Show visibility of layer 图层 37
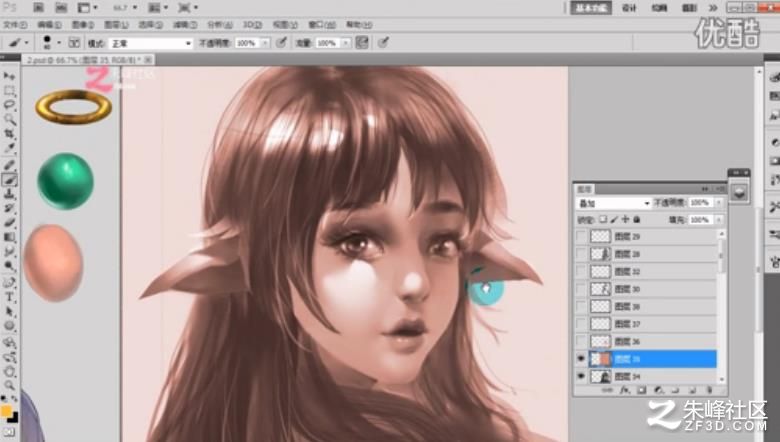 click(581, 324)
